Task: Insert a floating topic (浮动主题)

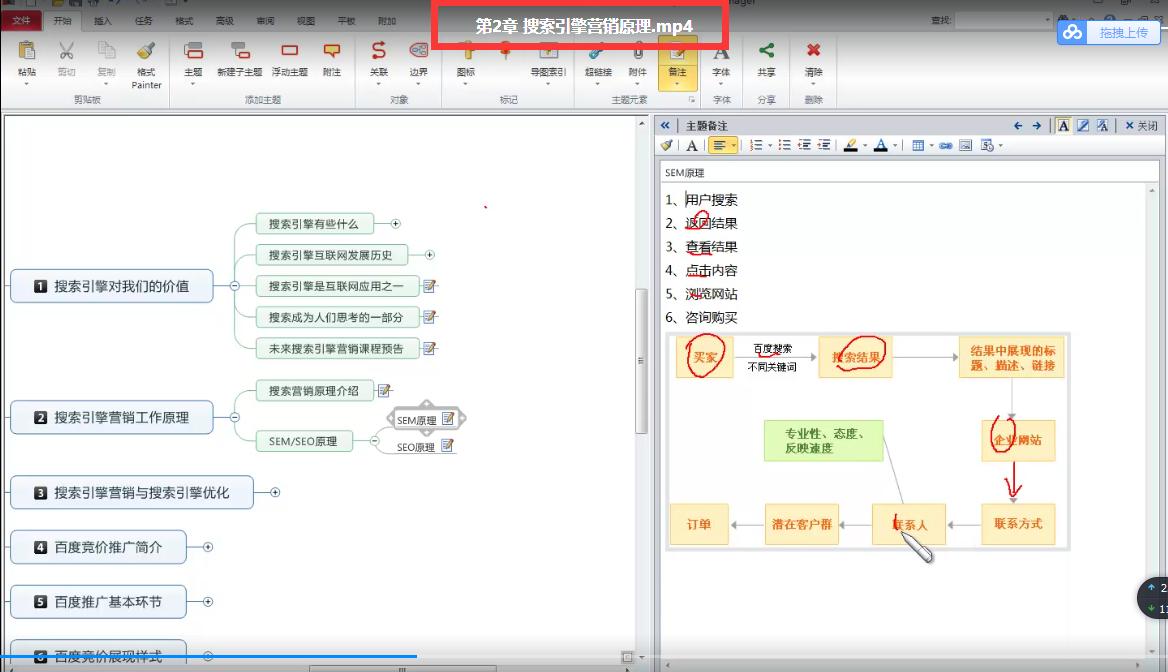Action: pos(290,62)
